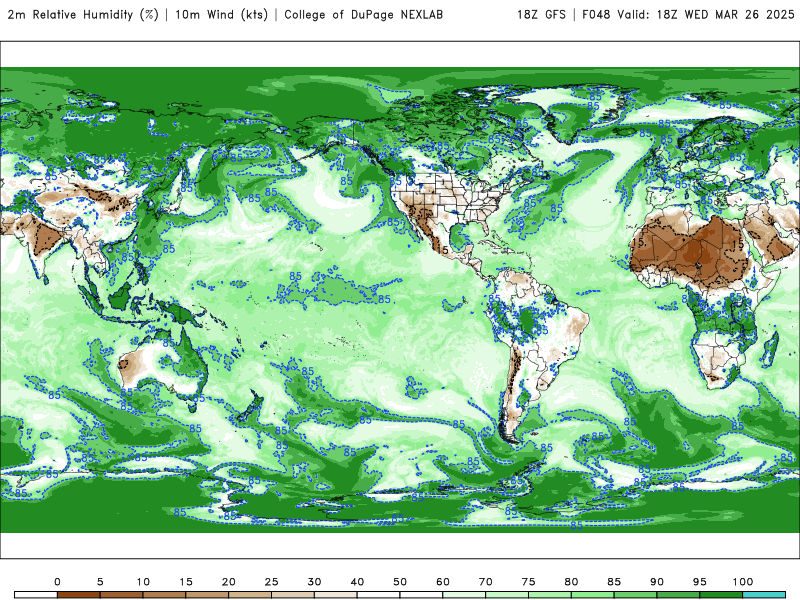Click the '70' label on the legend
The height and width of the screenshot is (600, 800).
coord(486,582)
